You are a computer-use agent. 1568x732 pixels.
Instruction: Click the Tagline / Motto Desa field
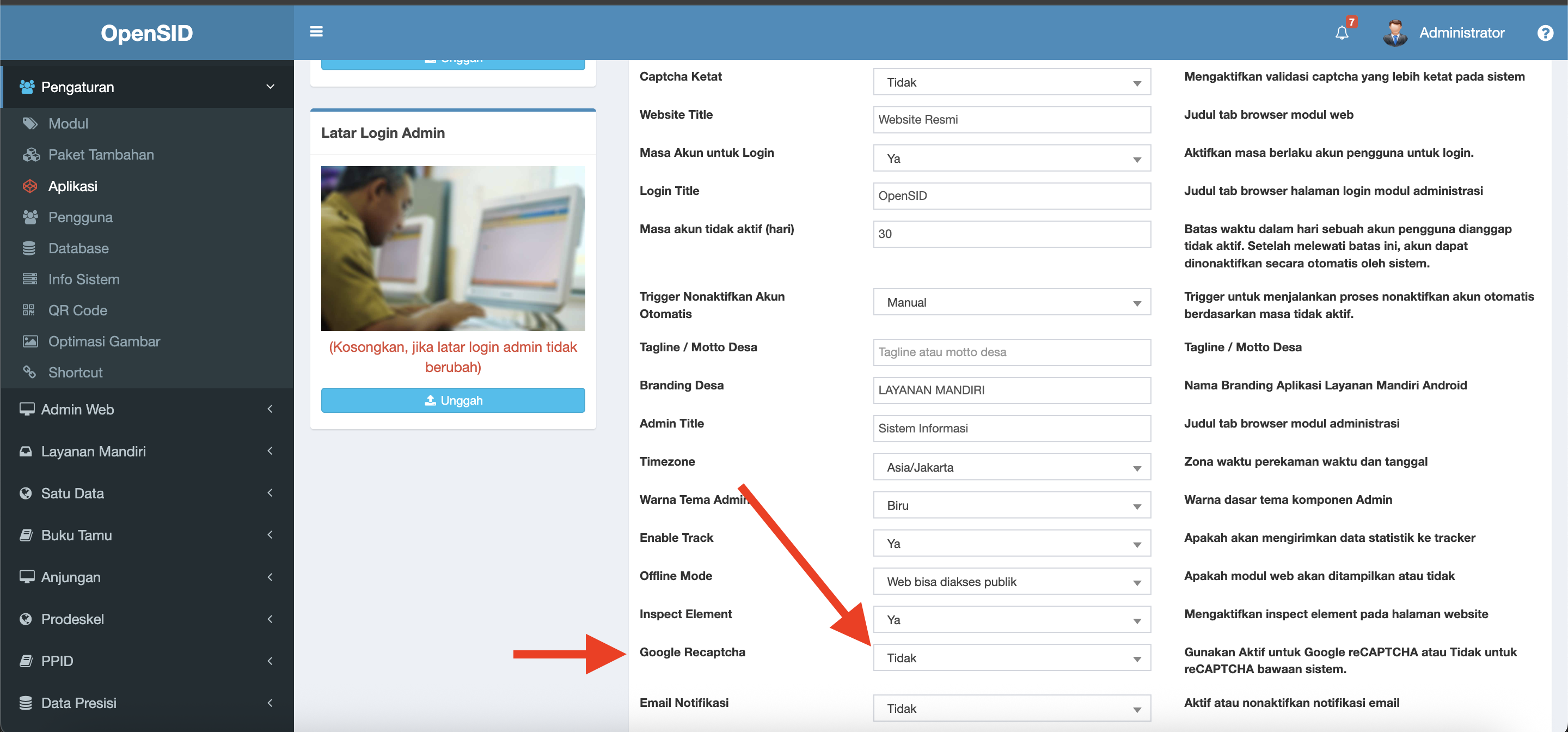coord(1011,352)
